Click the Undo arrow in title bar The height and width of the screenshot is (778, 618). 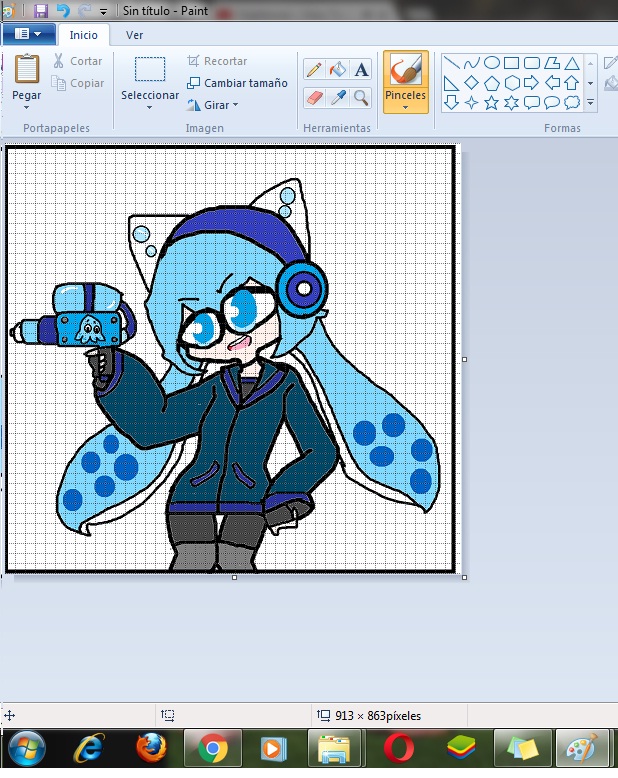[63, 10]
